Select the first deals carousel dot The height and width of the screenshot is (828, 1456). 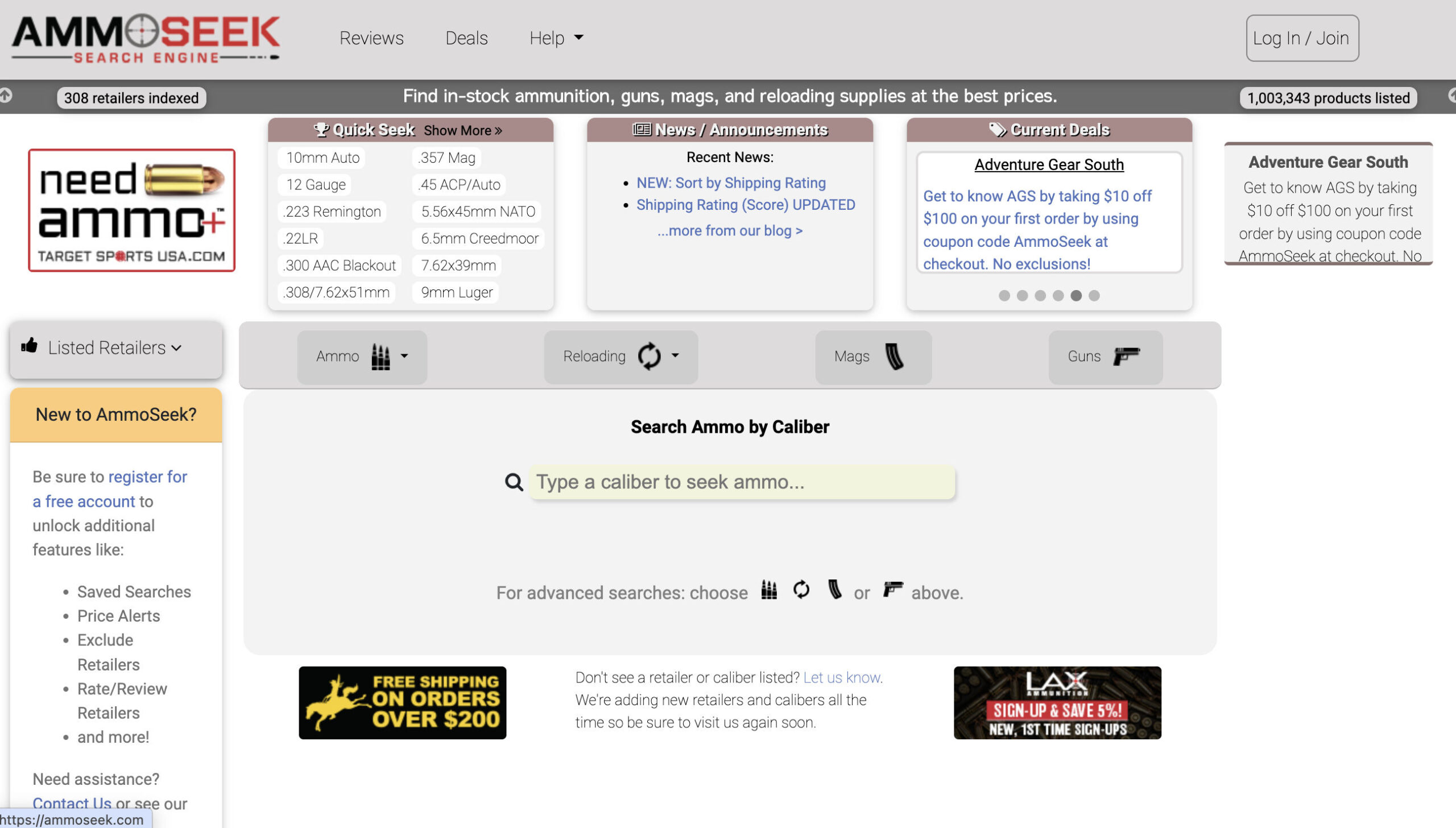click(x=1004, y=296)
